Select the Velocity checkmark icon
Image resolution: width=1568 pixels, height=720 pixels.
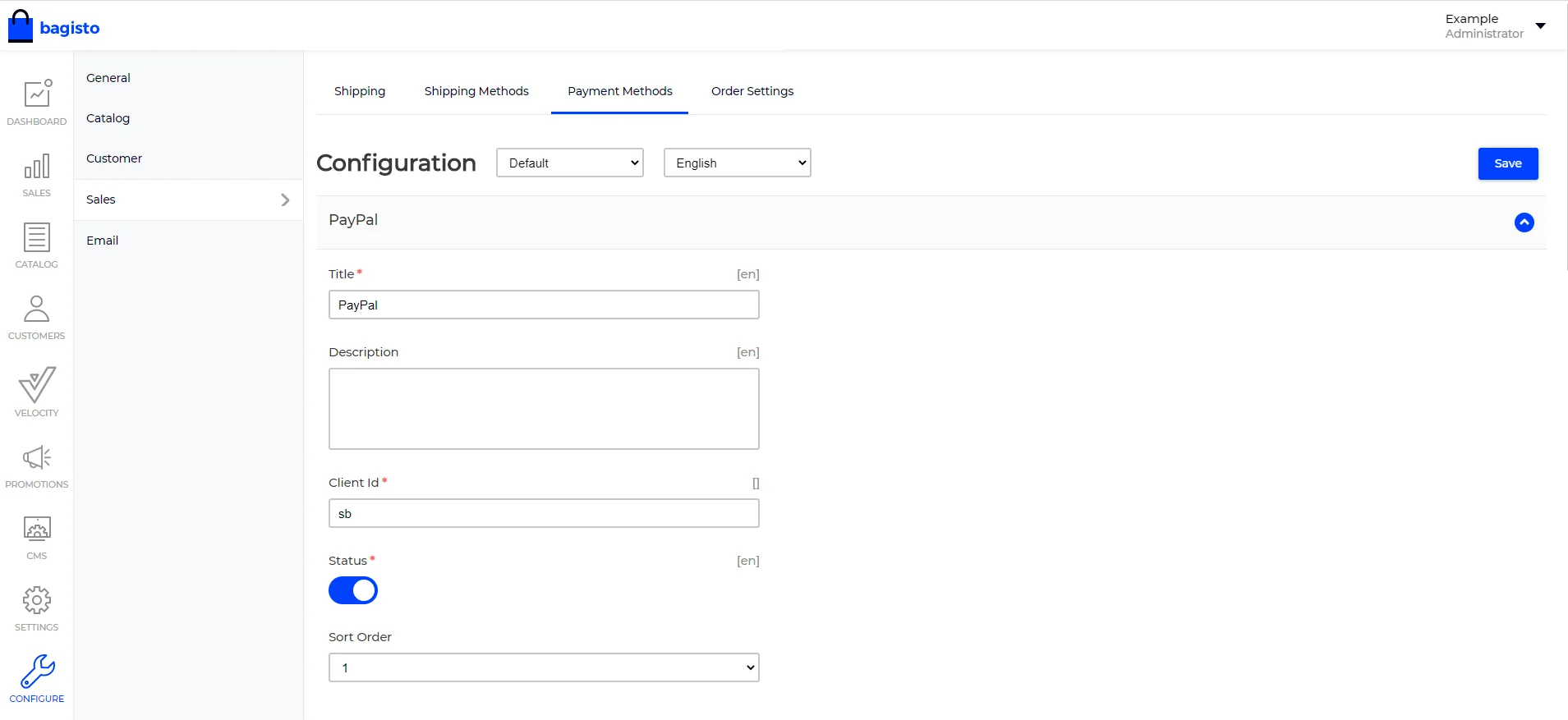click(37, 385)
